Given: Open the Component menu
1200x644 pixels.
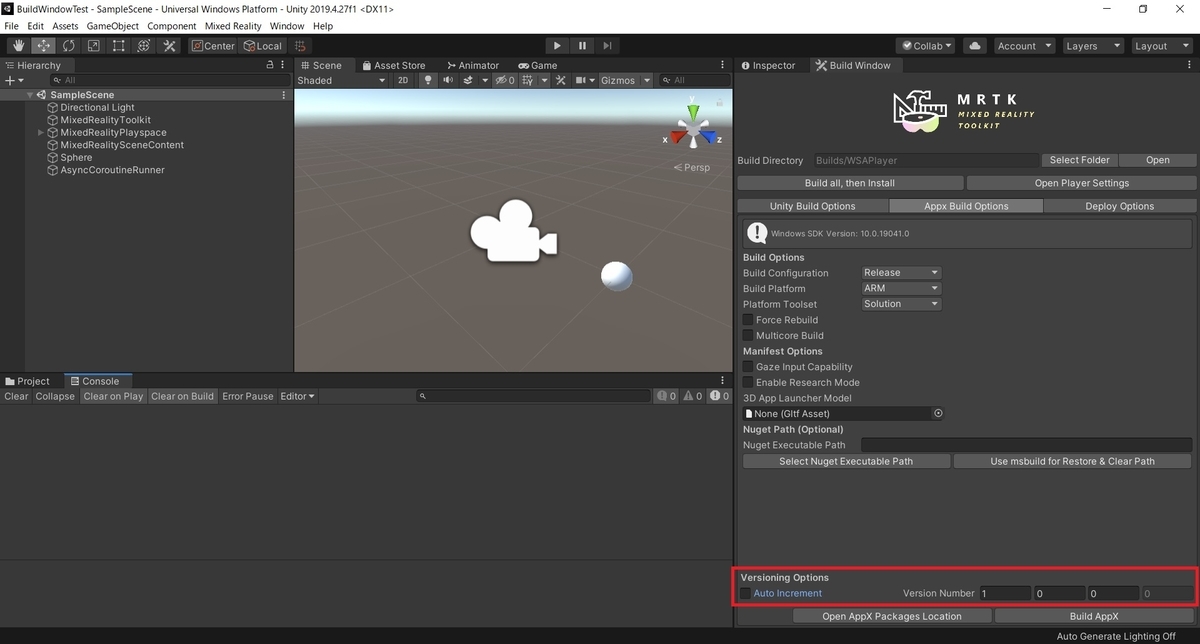Looking at the screenshot, I should 172,26.
